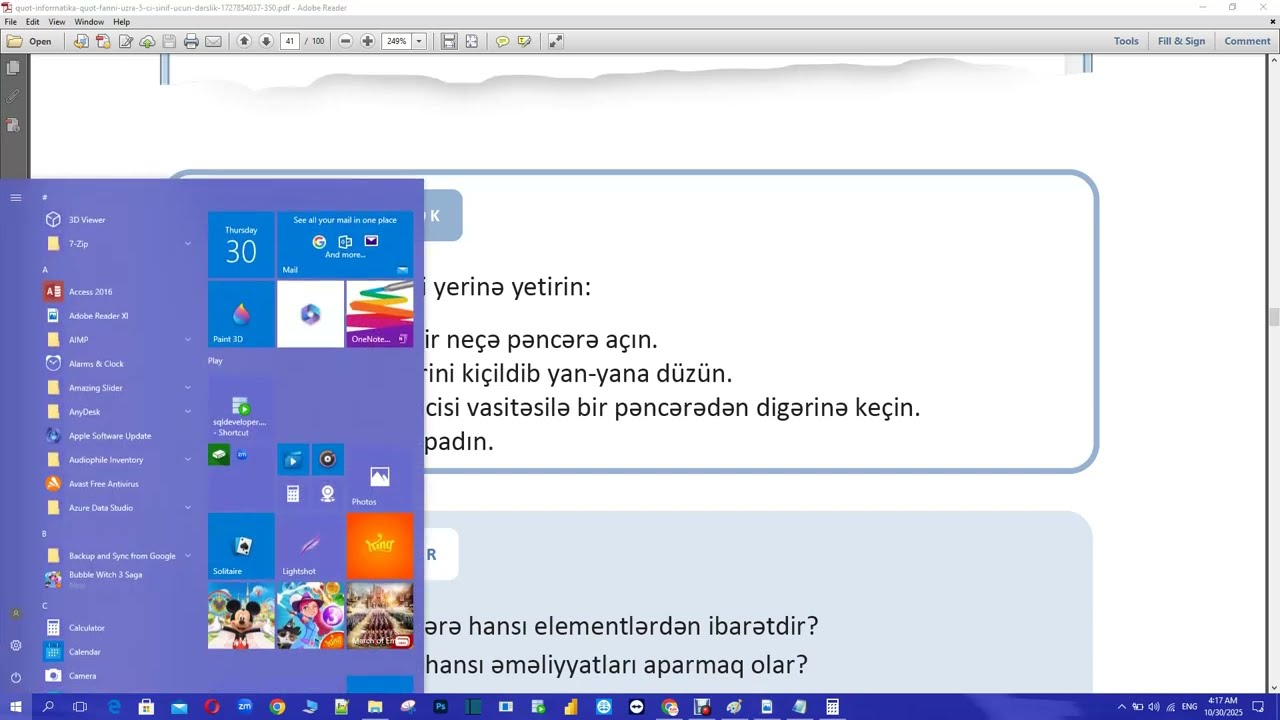Click the fit one full page icon
The image size is (1280, 720).
pyautogui.click(x=472, y=41)
